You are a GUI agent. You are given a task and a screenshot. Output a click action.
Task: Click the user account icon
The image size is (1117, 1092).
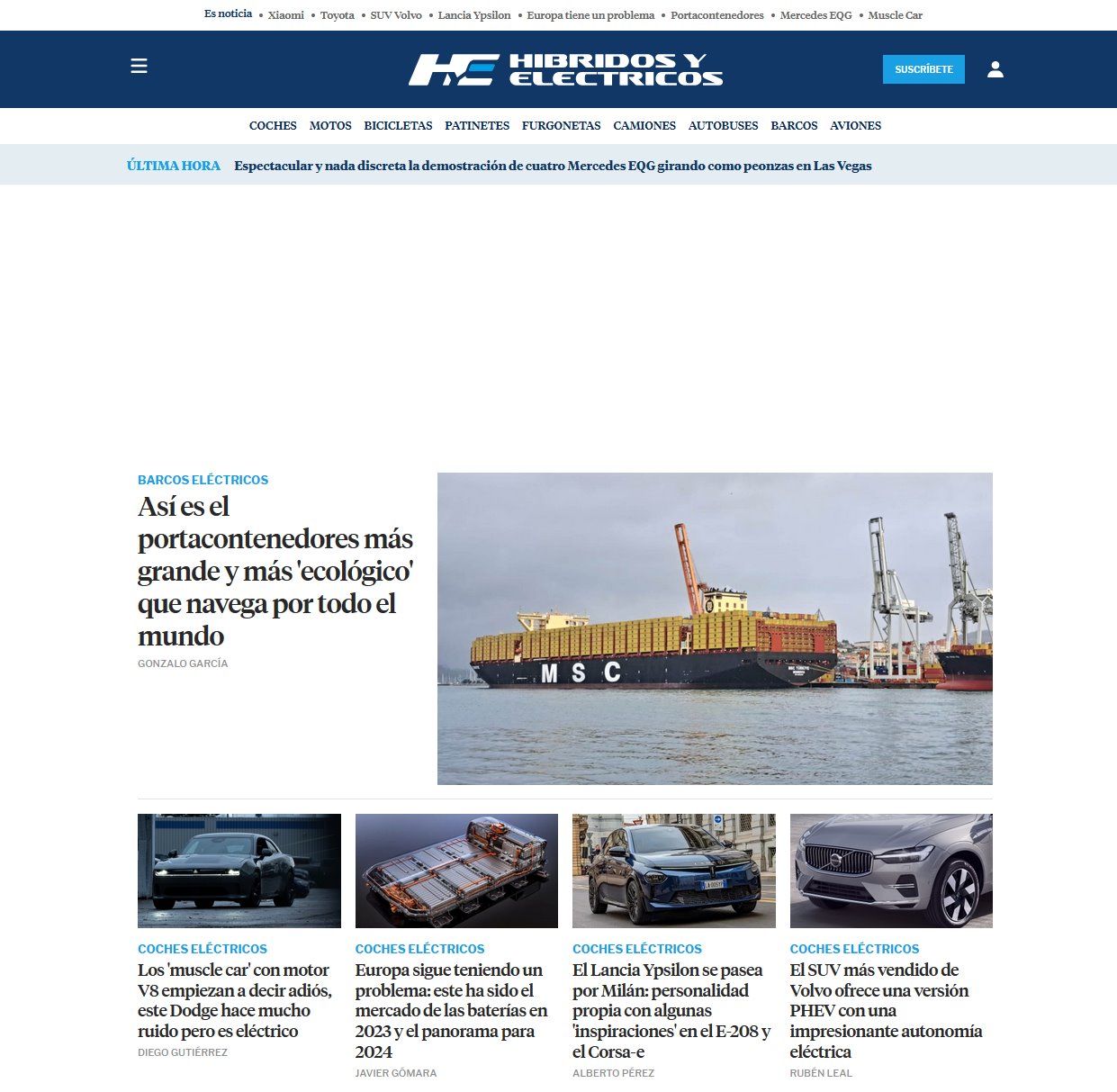click(x=995, y=69)
